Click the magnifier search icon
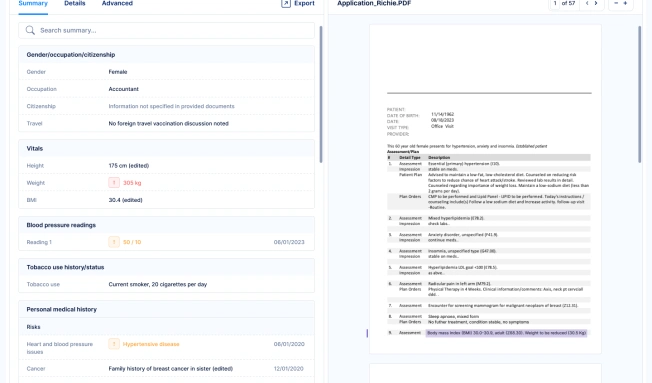The image size is (652, 383). coord(30,30)
